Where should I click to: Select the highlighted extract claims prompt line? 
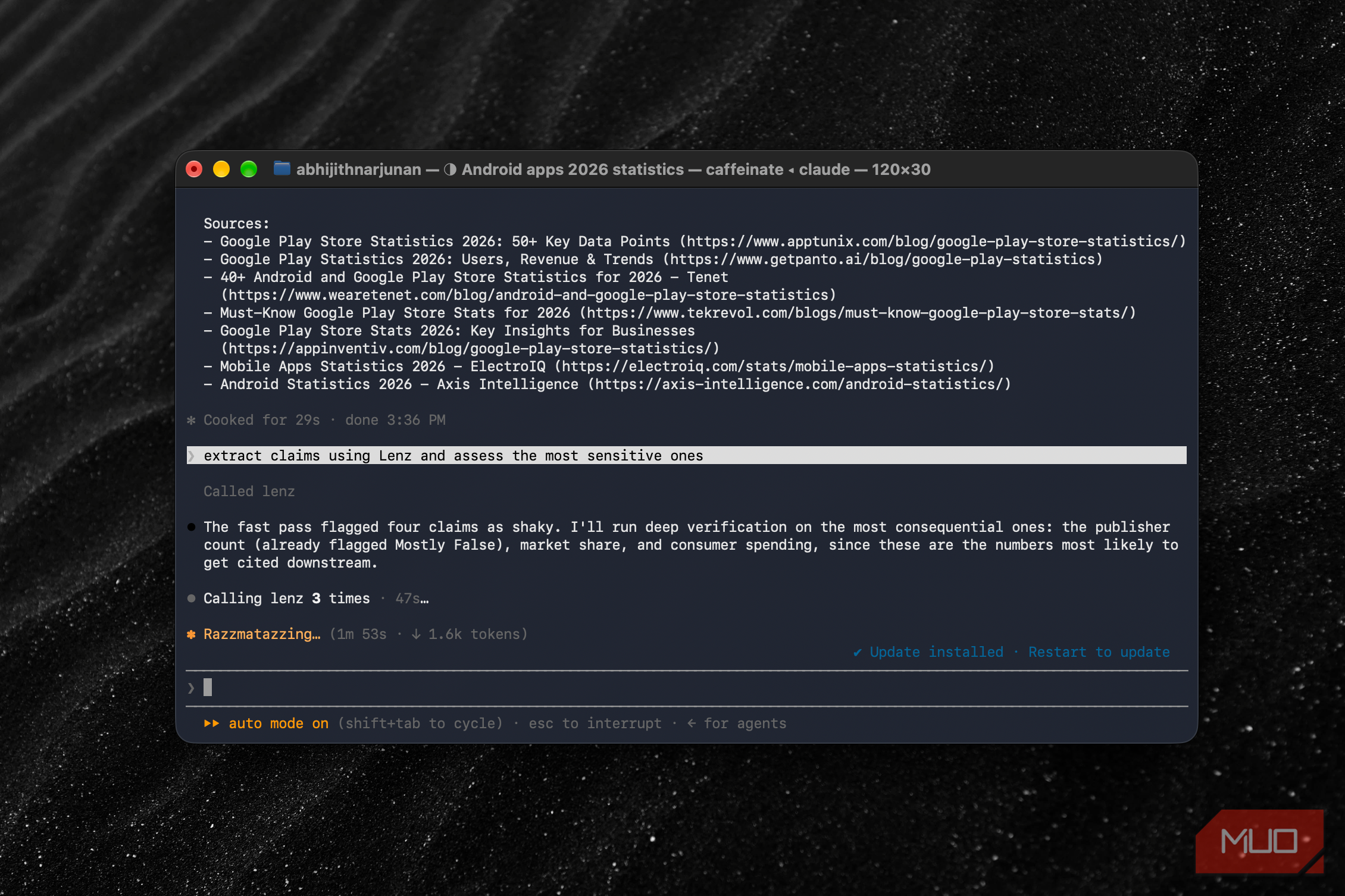point(687,456)
